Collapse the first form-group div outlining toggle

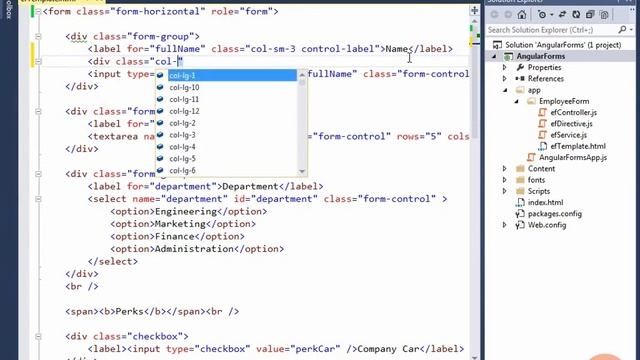click(x=38, y=36)
